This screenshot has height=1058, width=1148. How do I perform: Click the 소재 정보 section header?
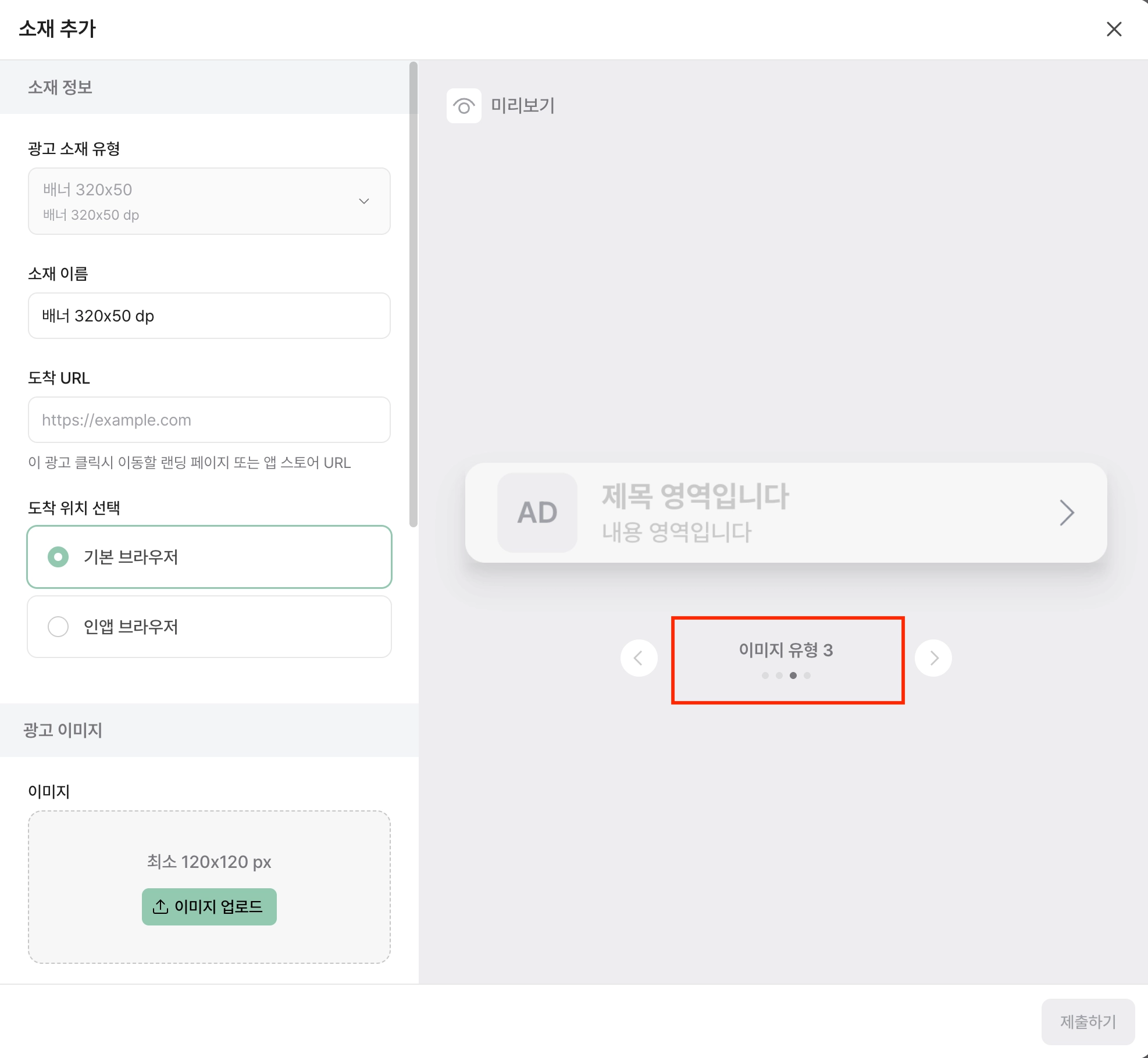(60, 87)
